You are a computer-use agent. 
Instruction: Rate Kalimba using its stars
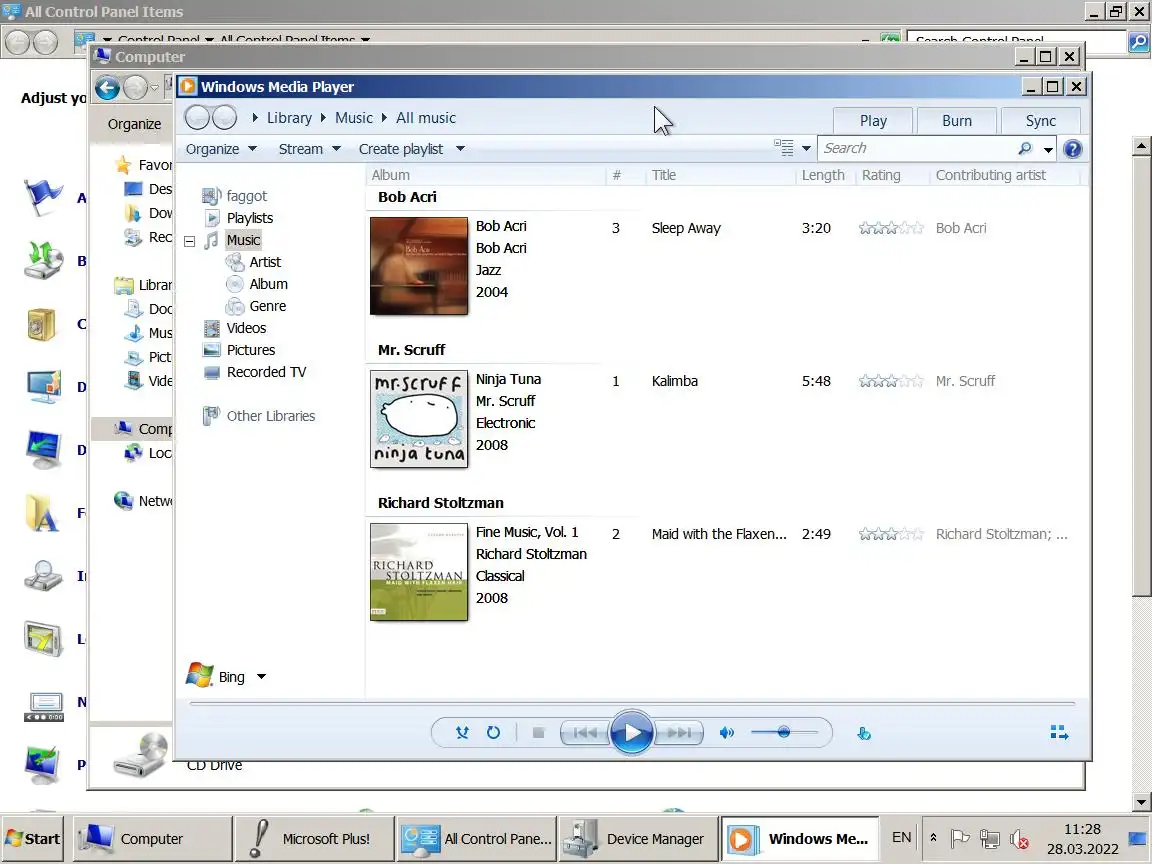(x=890, y=381)
